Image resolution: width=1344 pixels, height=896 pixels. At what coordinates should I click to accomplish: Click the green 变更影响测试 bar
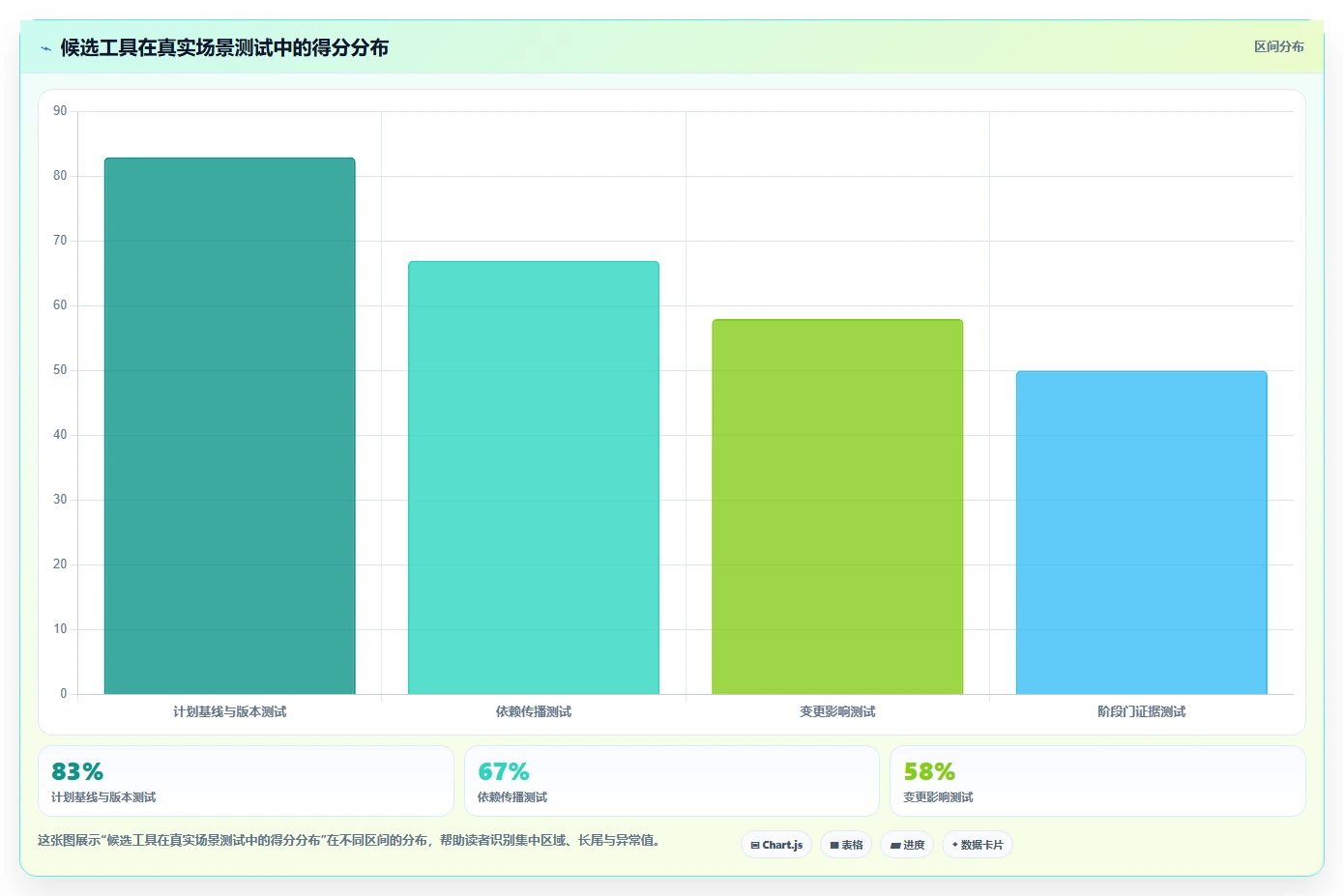[x=837, y=506]
